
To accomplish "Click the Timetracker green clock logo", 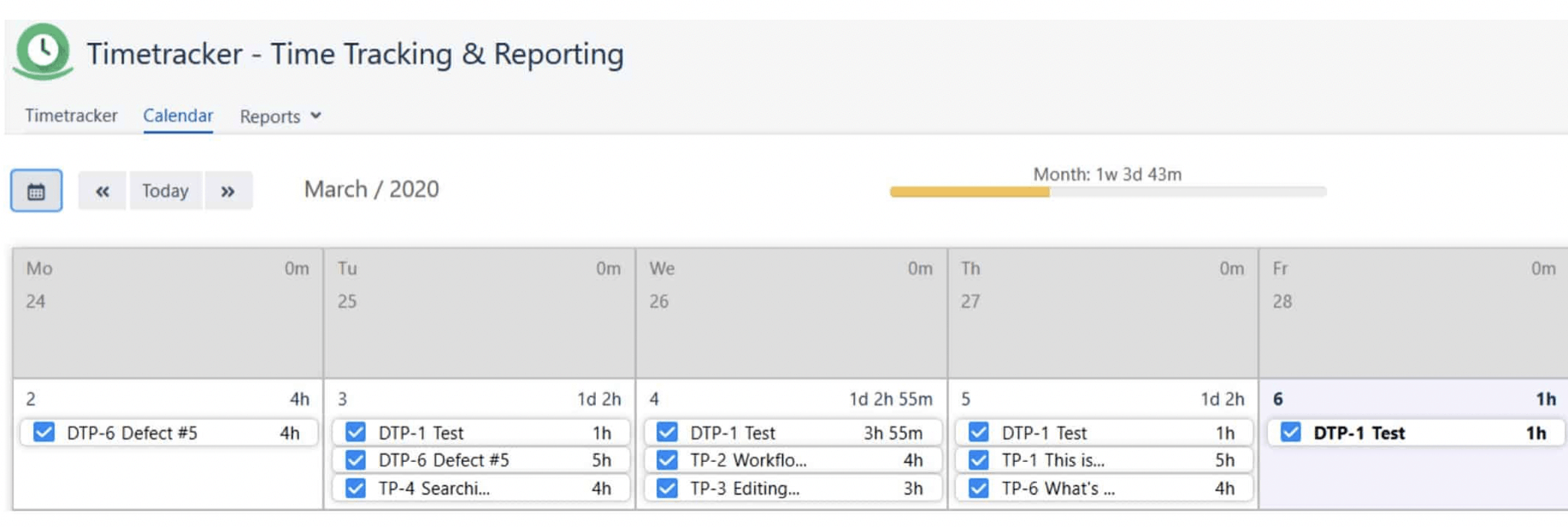I will pyautogui.click(x=43, y=51).
